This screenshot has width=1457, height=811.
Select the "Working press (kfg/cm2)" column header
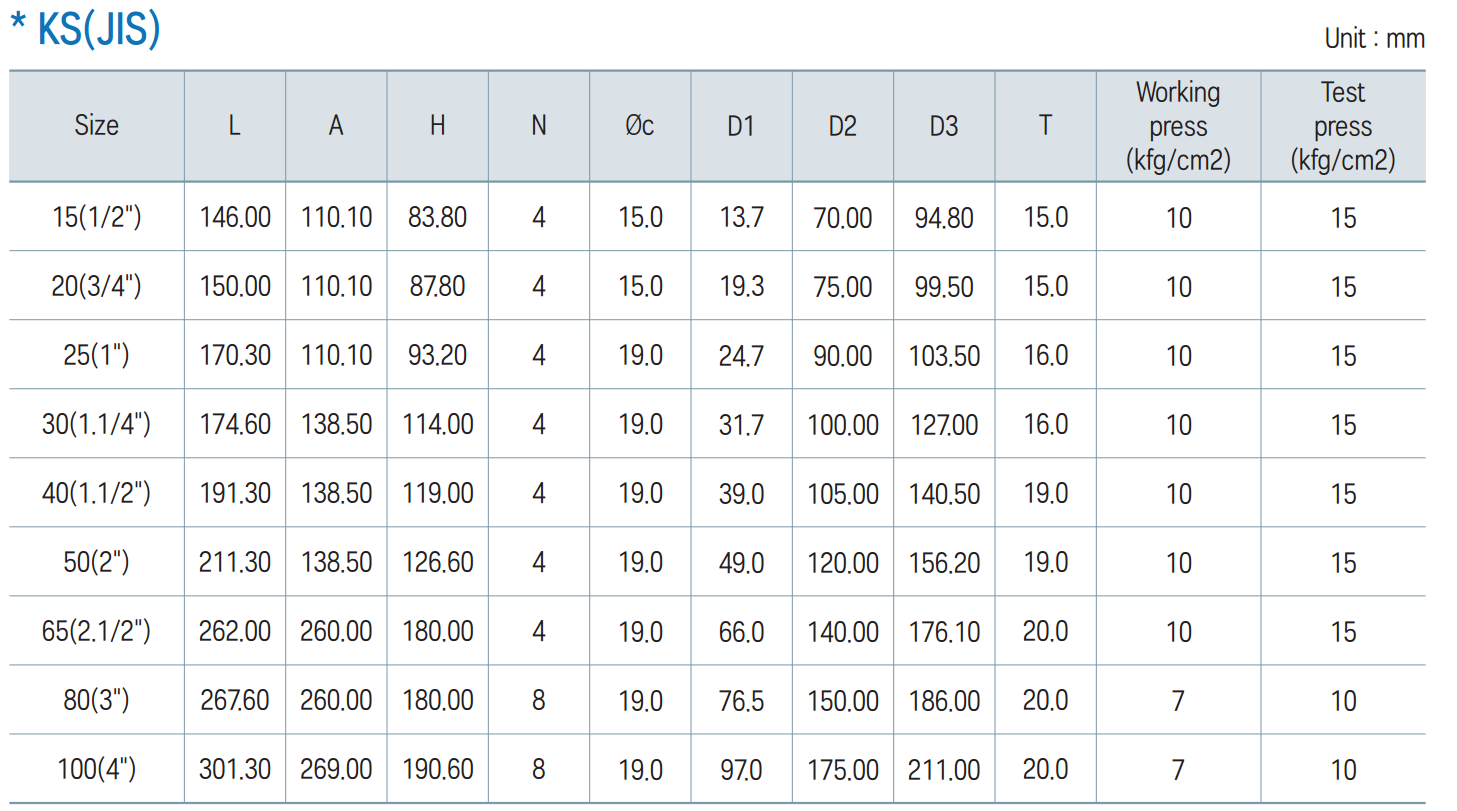[x=1178, y=126]
